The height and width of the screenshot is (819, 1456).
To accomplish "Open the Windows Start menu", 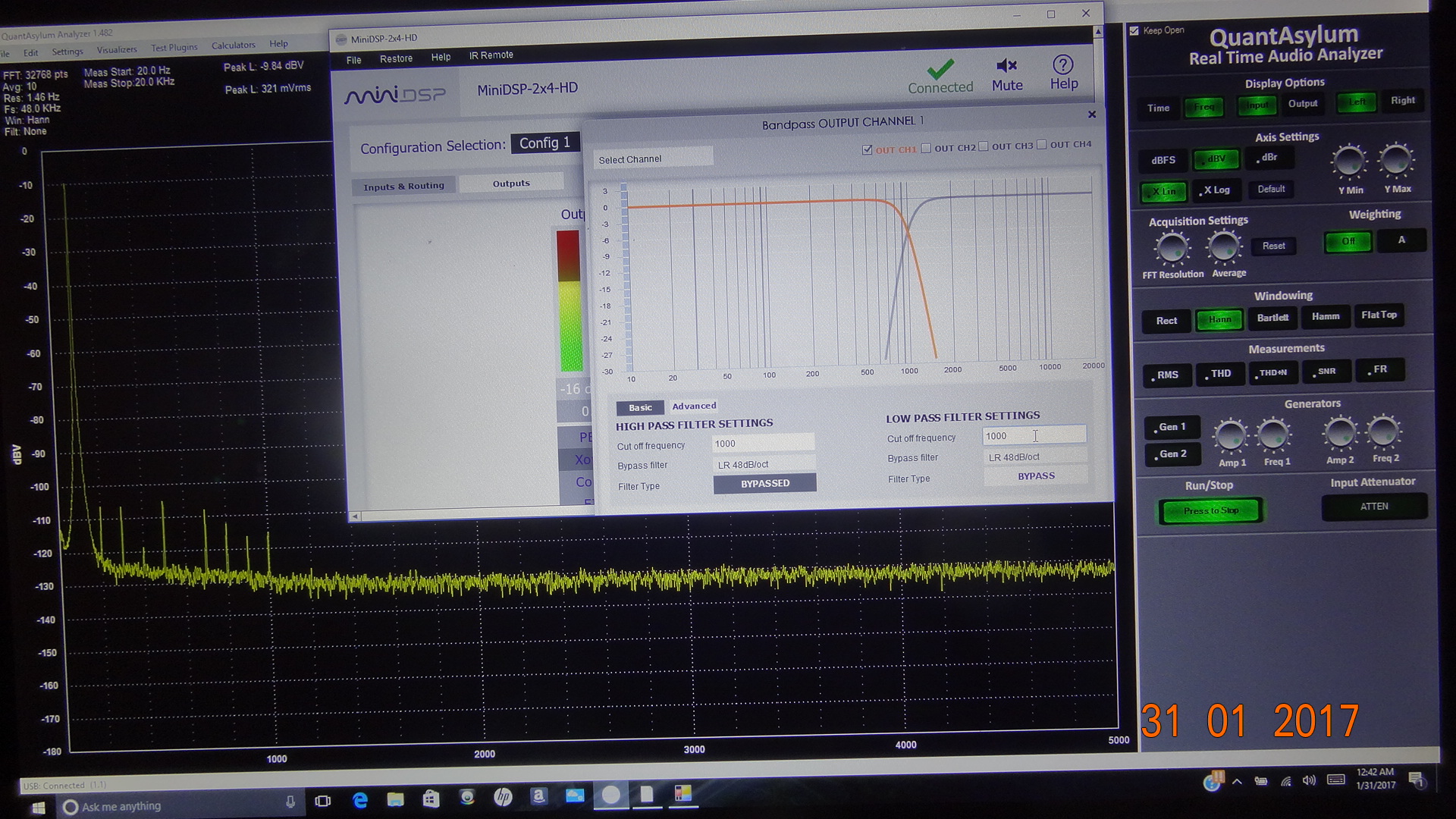I will 38,808.
